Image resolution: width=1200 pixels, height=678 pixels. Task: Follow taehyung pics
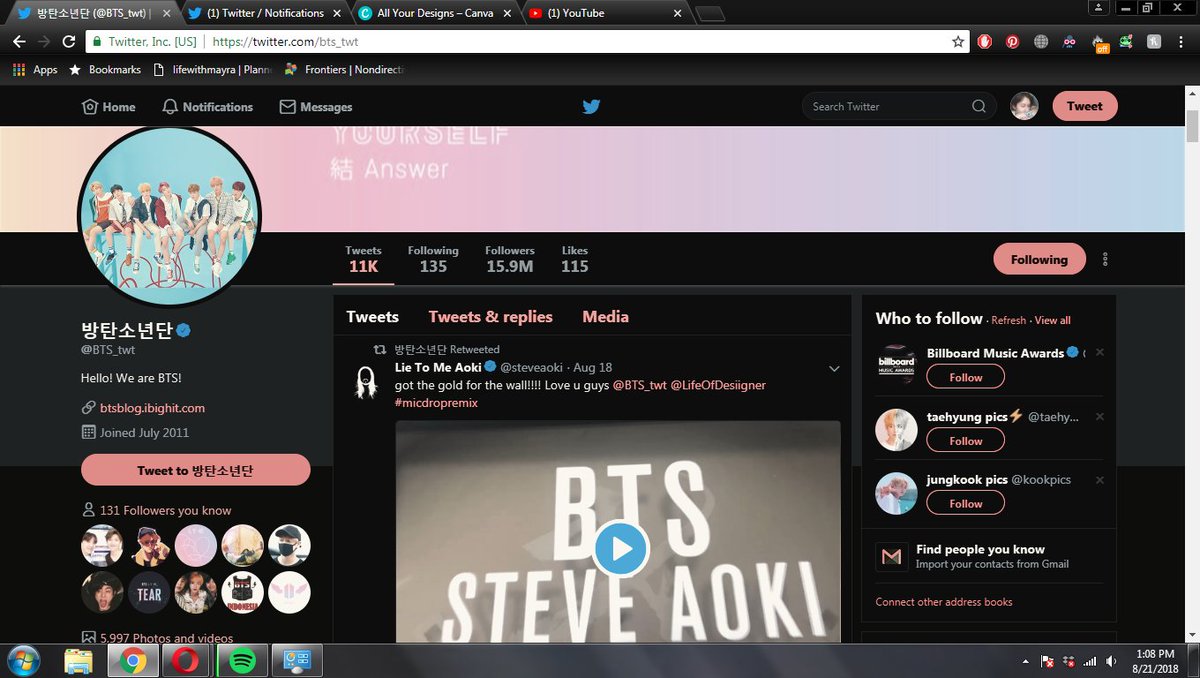tap(966, 441)
